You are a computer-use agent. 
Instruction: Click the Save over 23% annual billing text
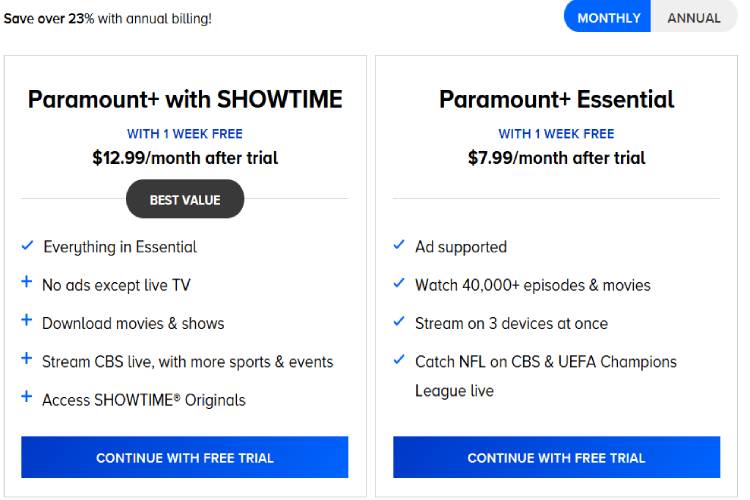tap(108, 18)
